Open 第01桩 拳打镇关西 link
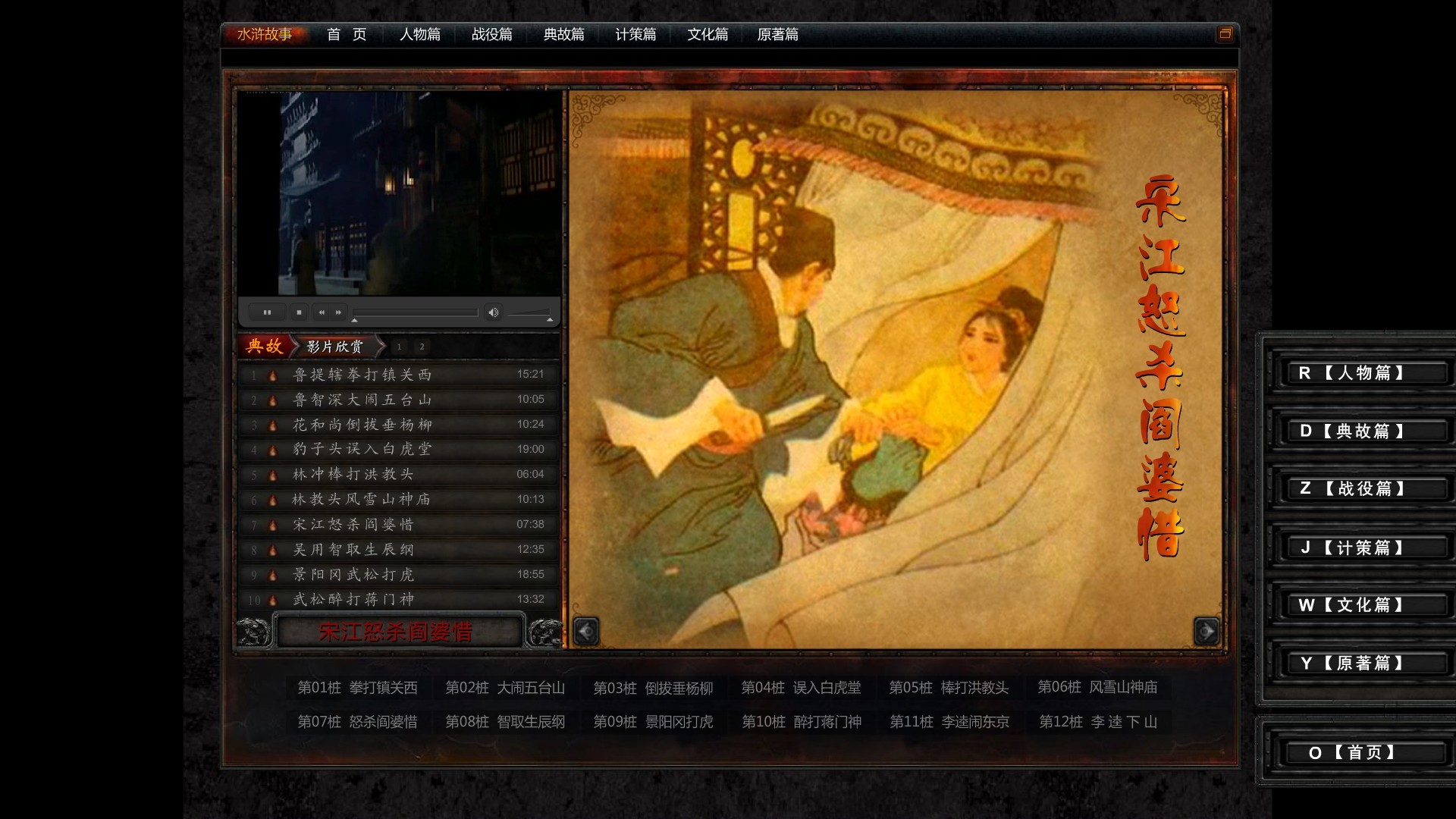Viewport: 1456px width, 819px height. pos(357,688)
